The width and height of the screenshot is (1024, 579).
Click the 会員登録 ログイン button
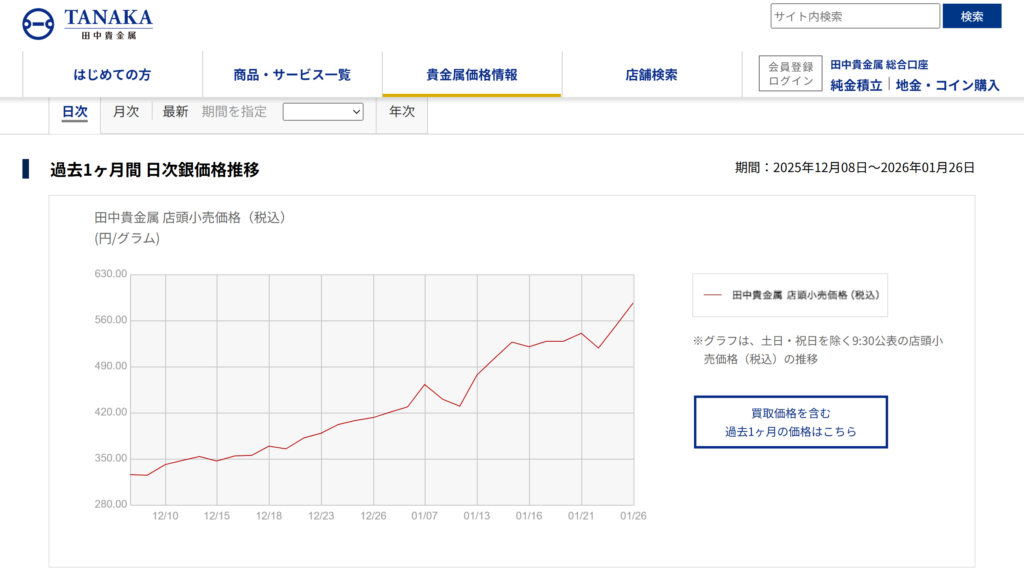click(790, 74)
